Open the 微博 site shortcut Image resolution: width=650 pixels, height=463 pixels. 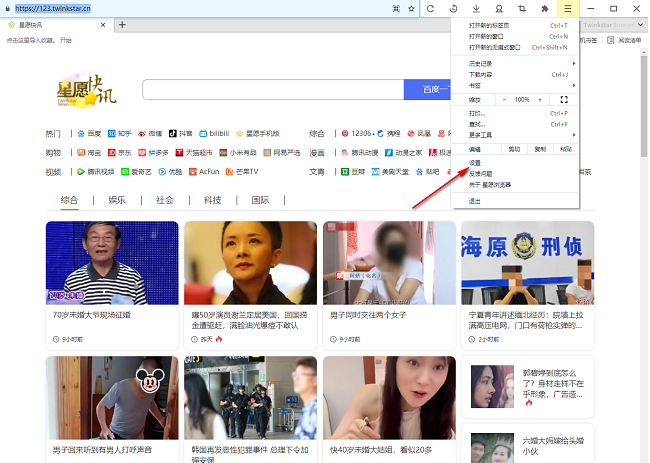pyautogui.click(x=150, y=133)
